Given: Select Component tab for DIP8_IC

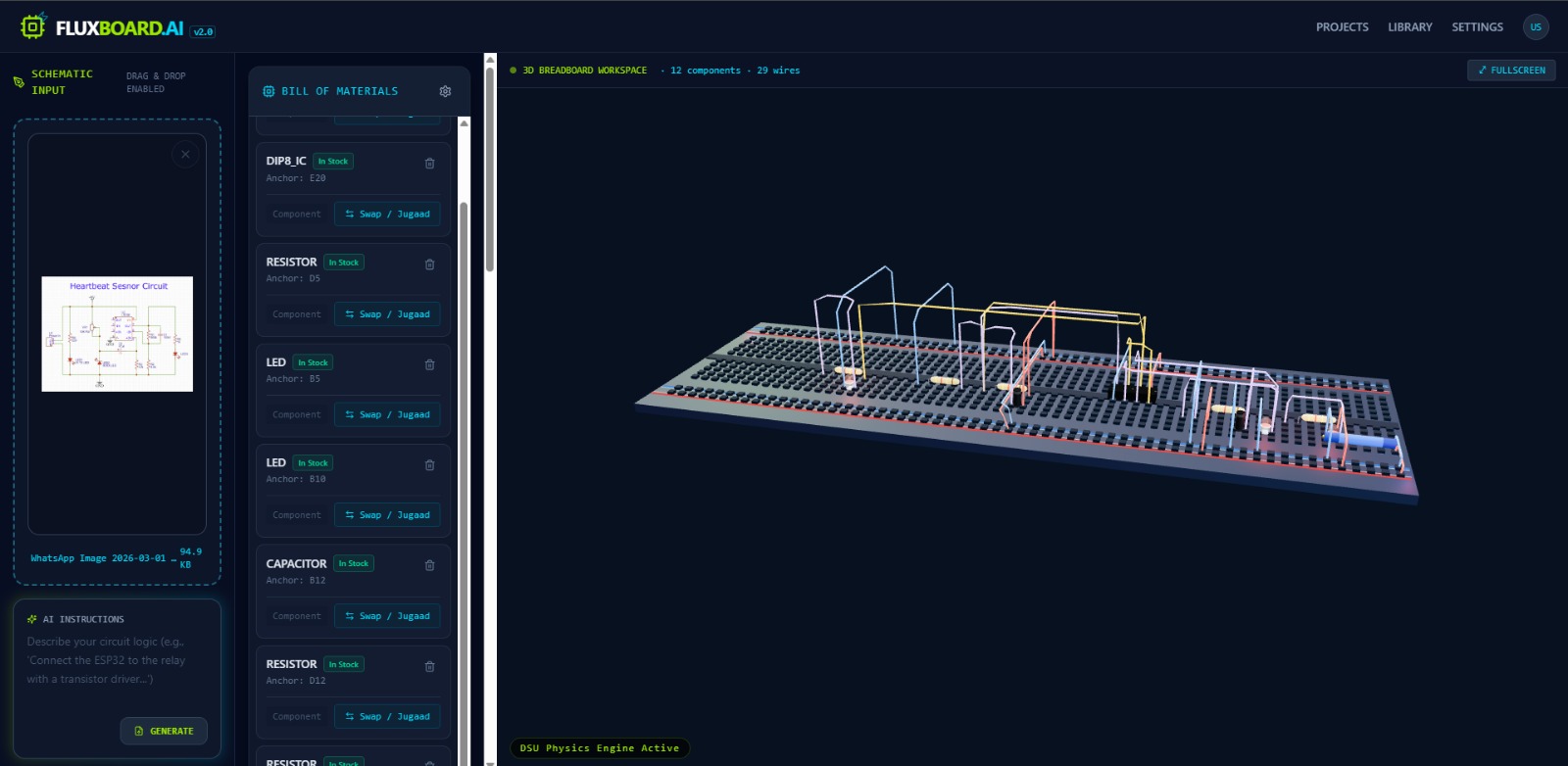Looking at the screenshot, I should [297, 214].
